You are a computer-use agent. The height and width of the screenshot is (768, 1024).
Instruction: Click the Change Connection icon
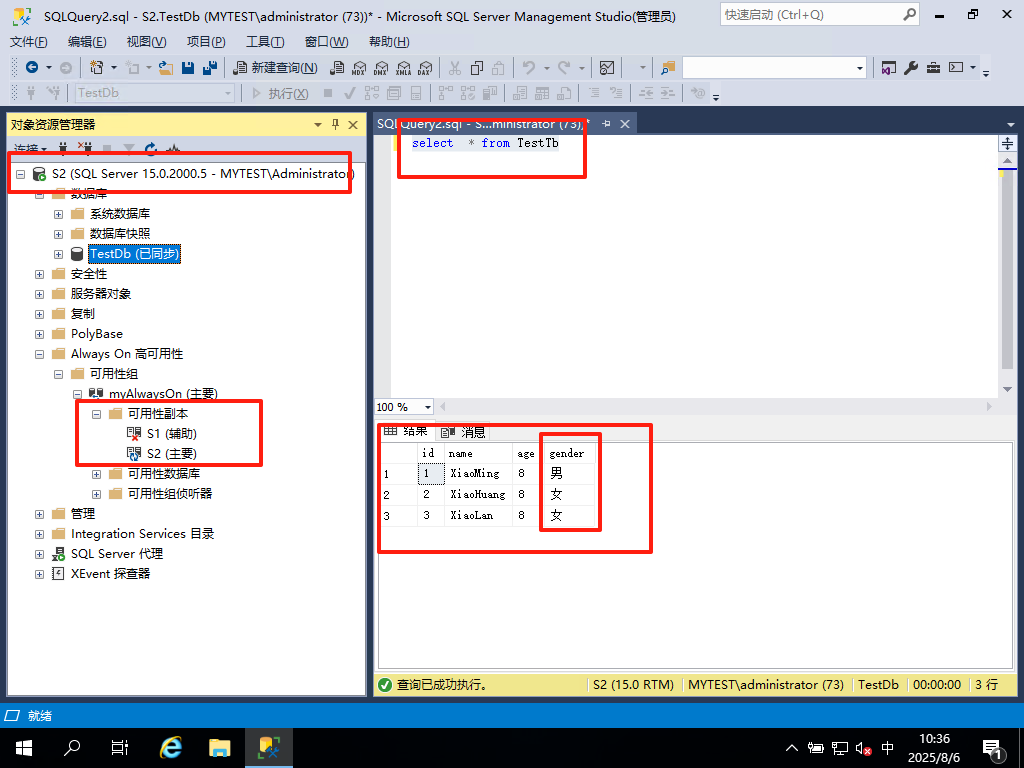[53, 93]
